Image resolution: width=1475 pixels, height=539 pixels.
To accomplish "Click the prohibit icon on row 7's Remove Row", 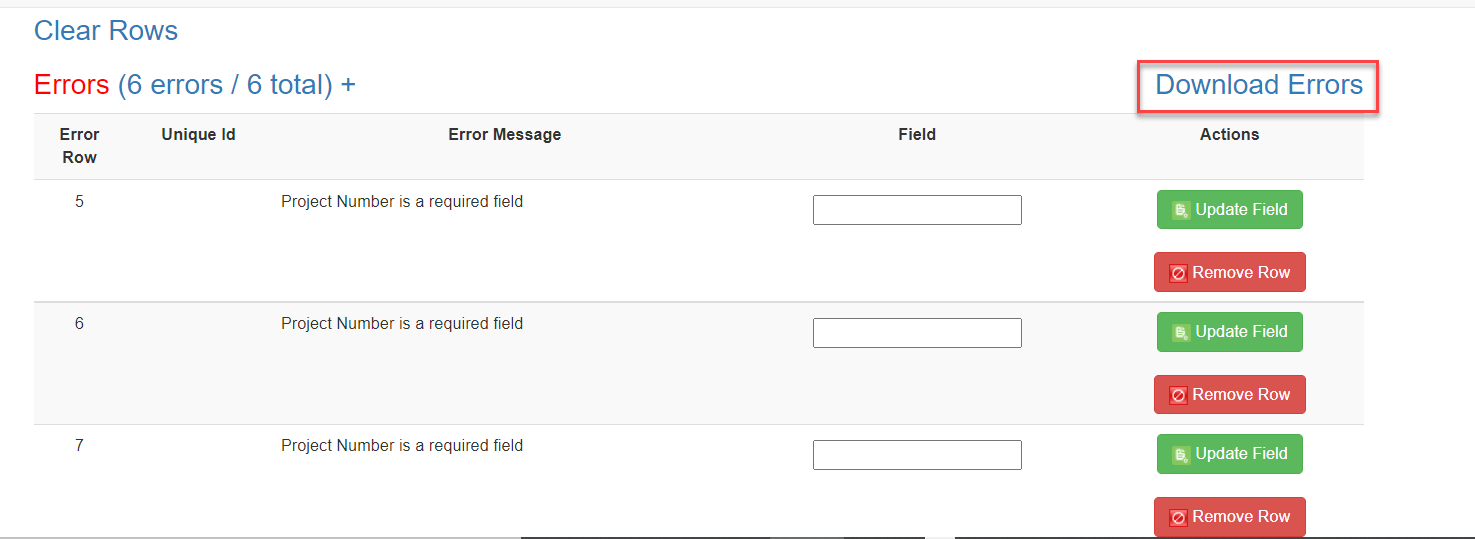I will 1178,517.
